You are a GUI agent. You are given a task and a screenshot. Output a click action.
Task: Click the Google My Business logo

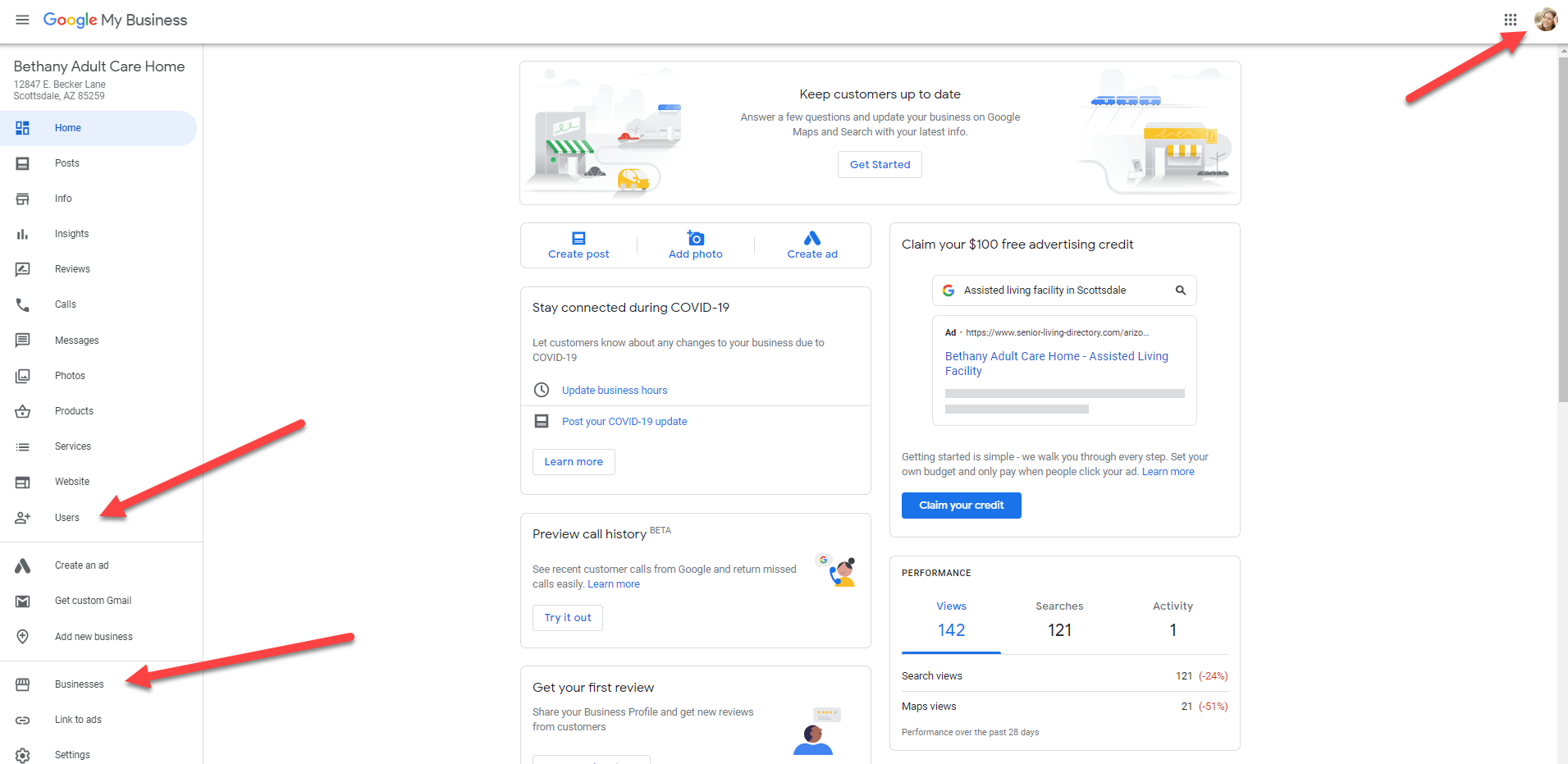115,20
